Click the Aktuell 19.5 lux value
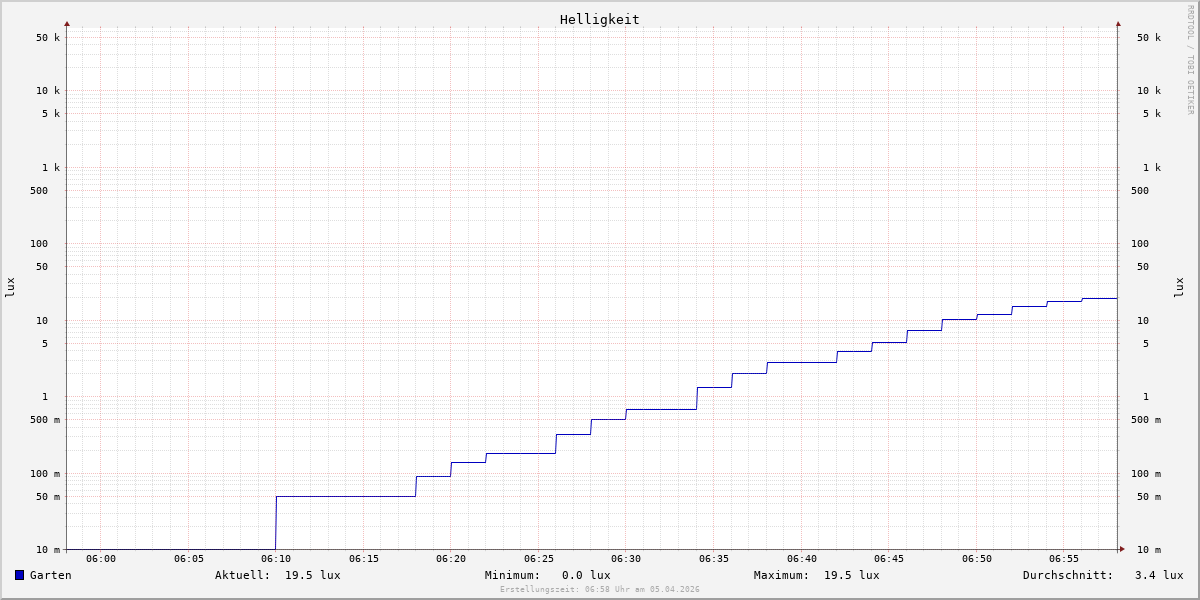The image size is (1200, 600). (312, 575)
